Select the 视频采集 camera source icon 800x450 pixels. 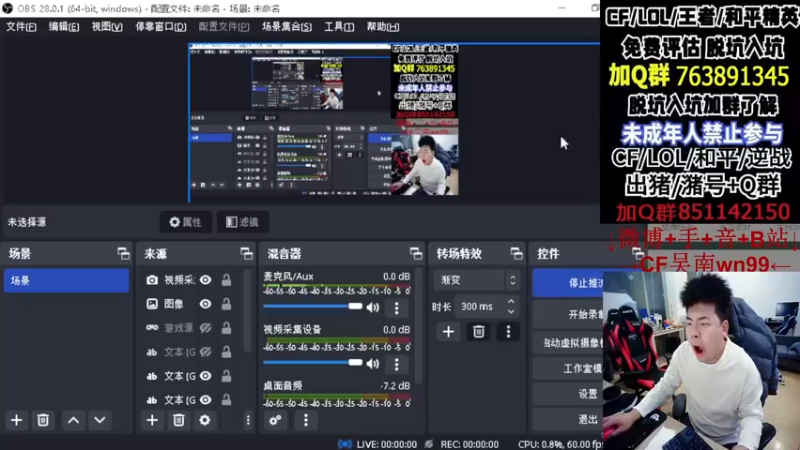pos(152,280)
